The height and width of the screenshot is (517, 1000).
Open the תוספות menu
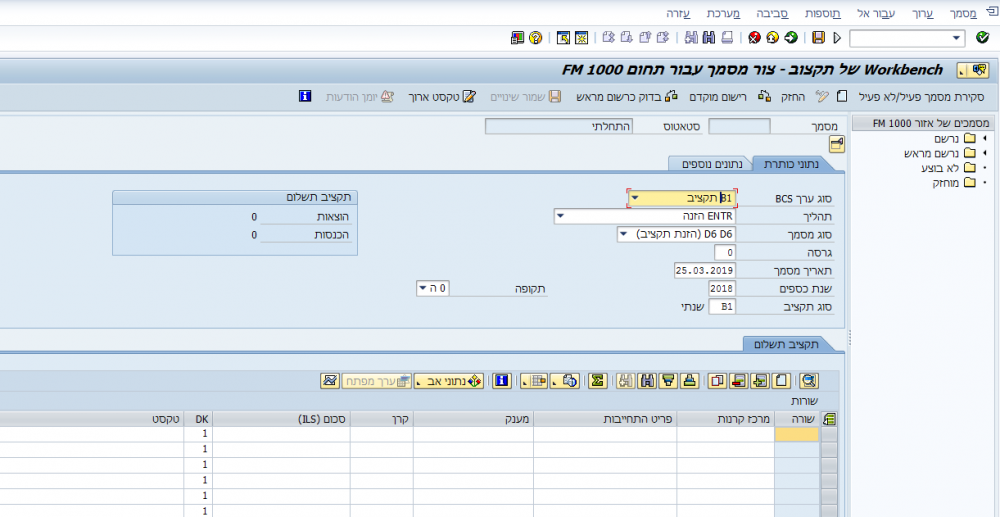point(822,13)
